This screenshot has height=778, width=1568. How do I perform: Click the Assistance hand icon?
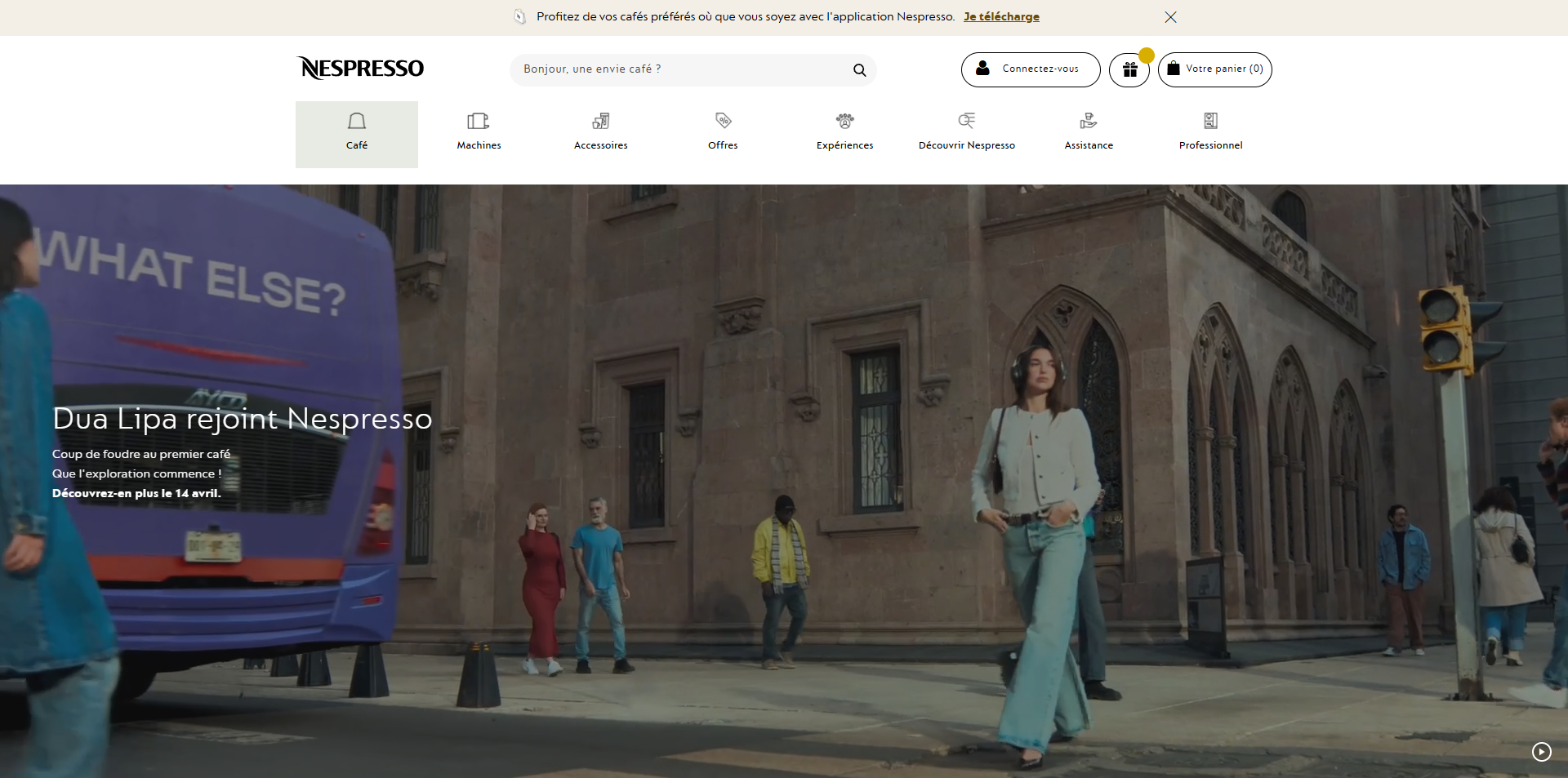[1089, 121]
